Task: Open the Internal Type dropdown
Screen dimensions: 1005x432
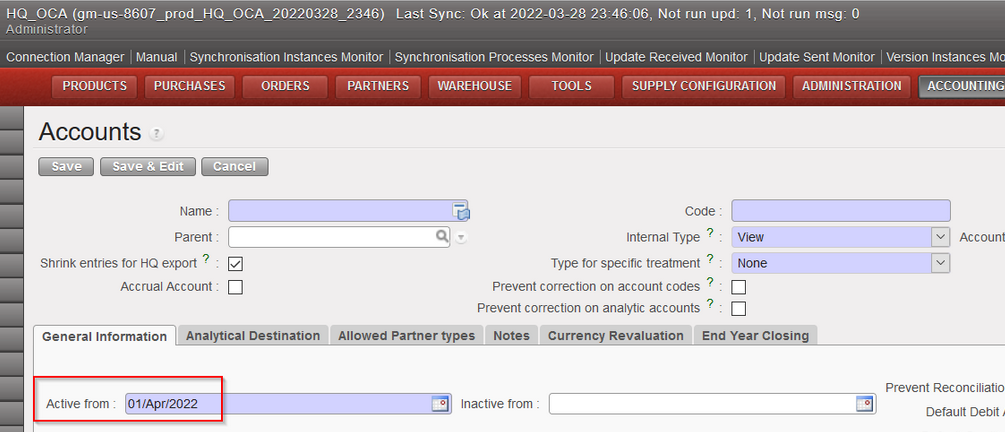Action: coord(939,237)
